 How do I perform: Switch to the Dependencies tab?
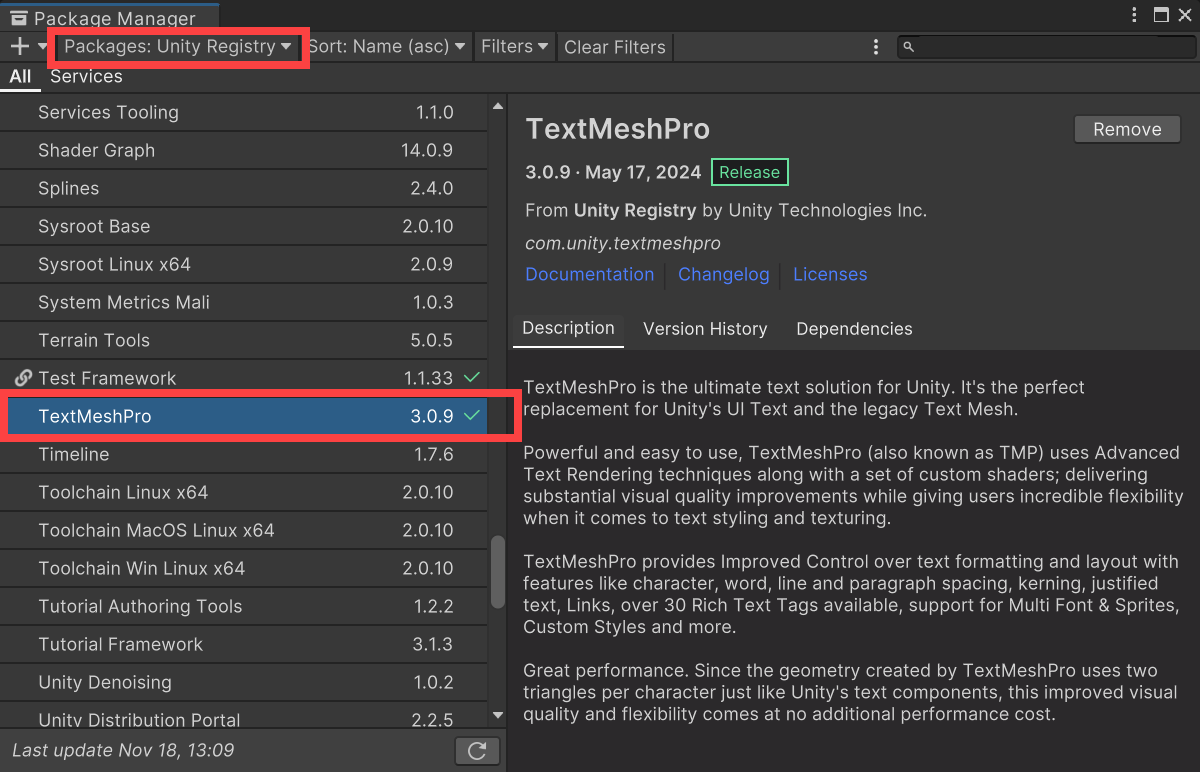pos(854,329)
